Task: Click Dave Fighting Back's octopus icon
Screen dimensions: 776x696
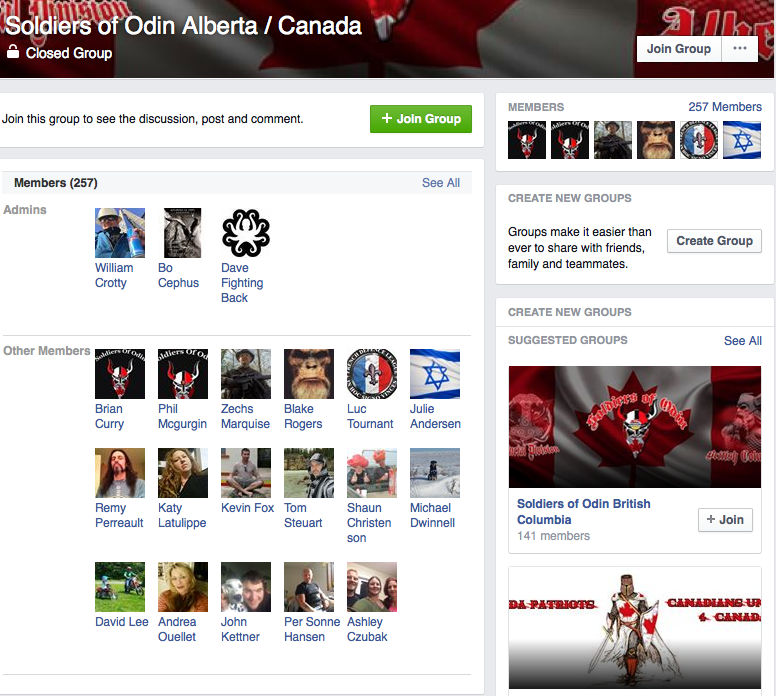Action: pos(246,233)
